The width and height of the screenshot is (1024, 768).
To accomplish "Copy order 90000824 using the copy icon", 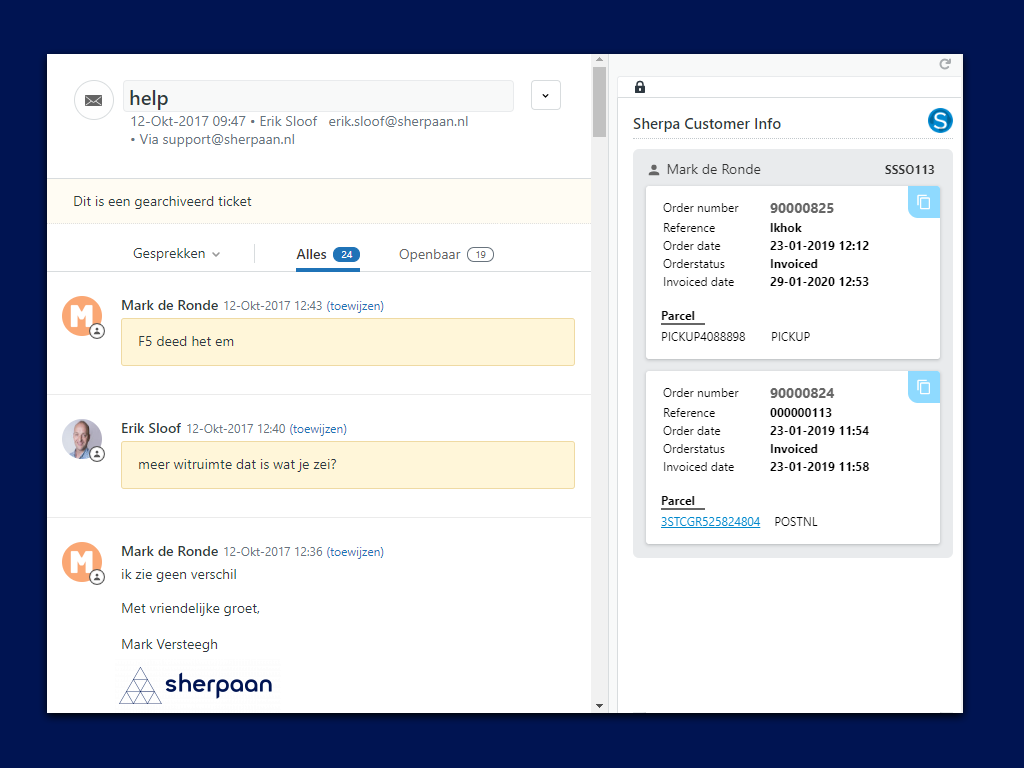I will [924, 387].
